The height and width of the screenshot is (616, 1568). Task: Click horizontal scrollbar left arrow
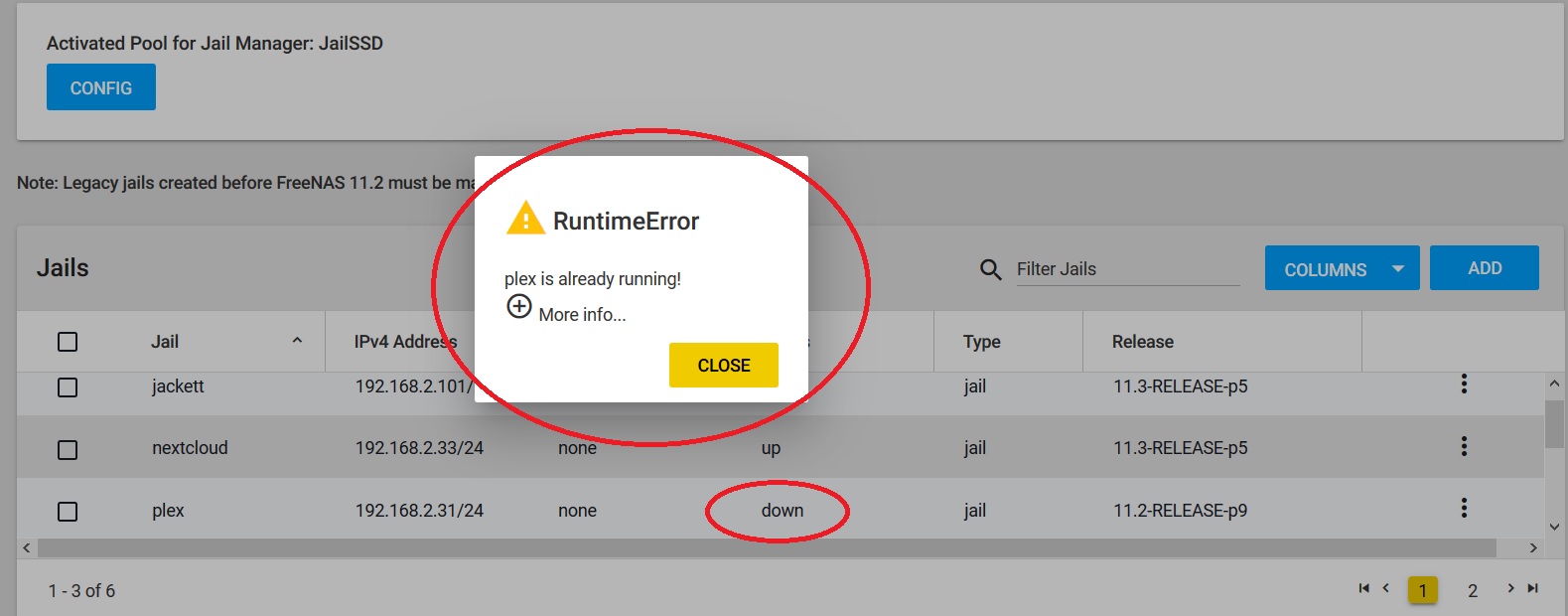[27, 547]
